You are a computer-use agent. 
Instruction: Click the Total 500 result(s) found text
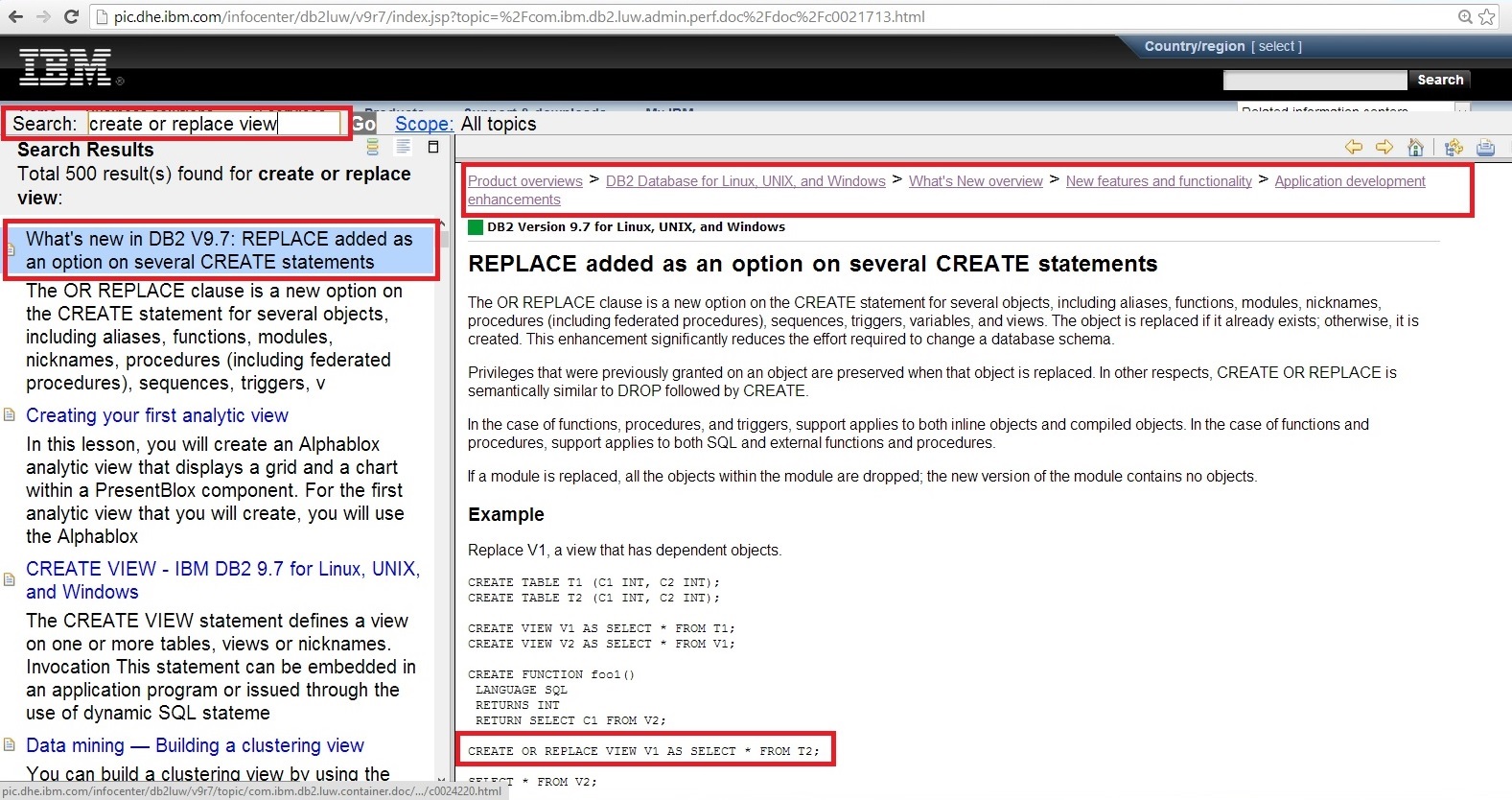[214, 185]
